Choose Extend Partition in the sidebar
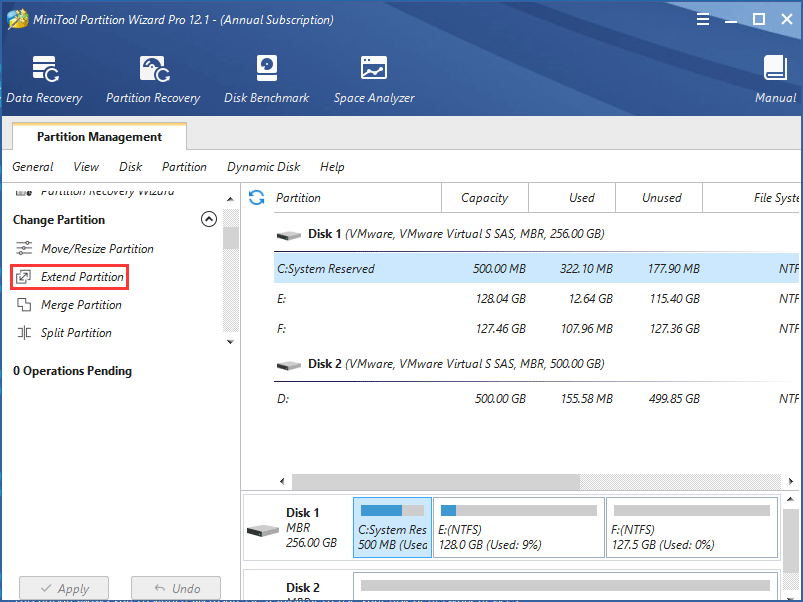The image size is (803, 602). (x=82, y=277)
